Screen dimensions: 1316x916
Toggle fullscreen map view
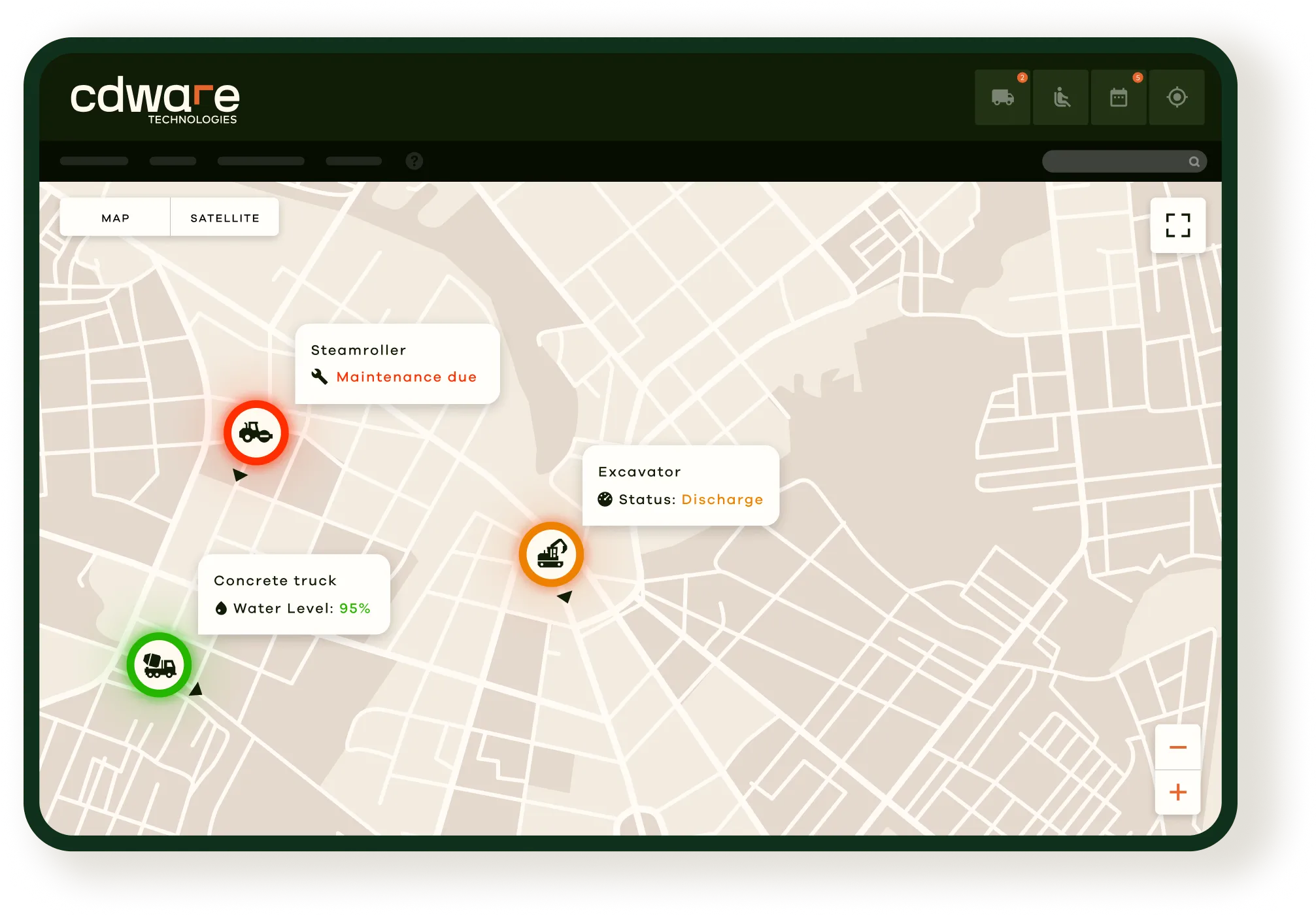1178,225
